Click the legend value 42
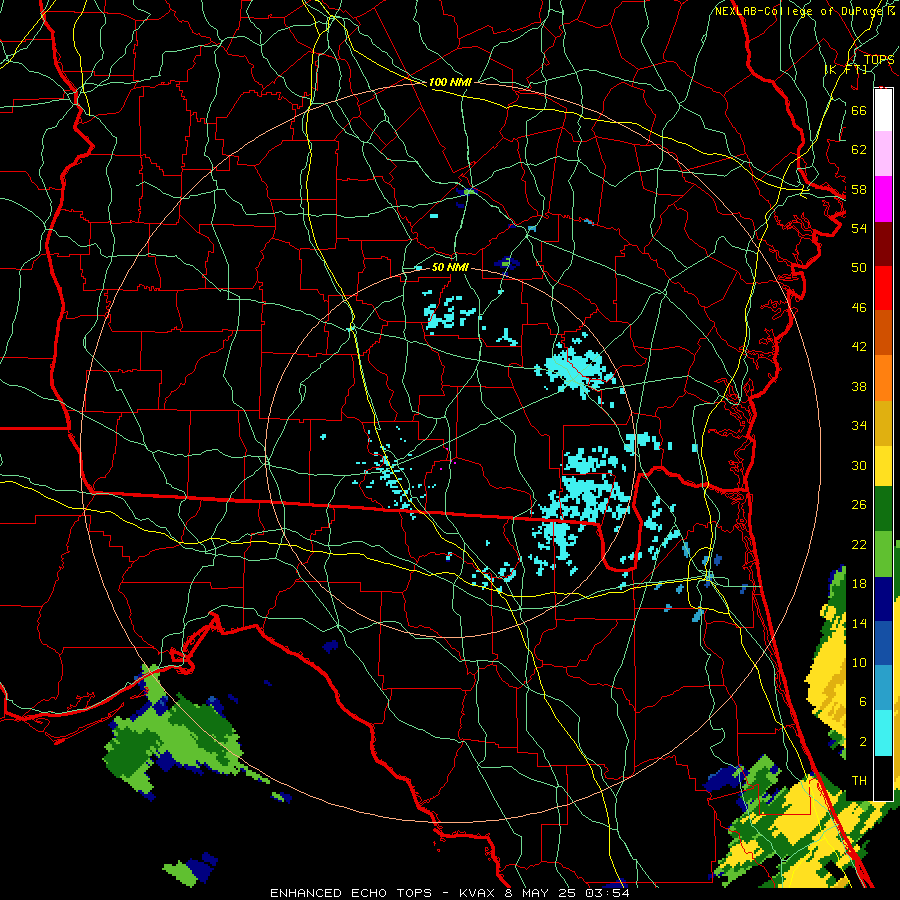 point(859,347)
